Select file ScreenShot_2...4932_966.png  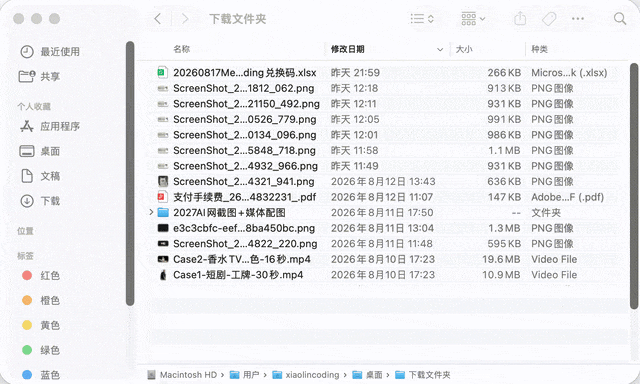(x=245, y=166)
